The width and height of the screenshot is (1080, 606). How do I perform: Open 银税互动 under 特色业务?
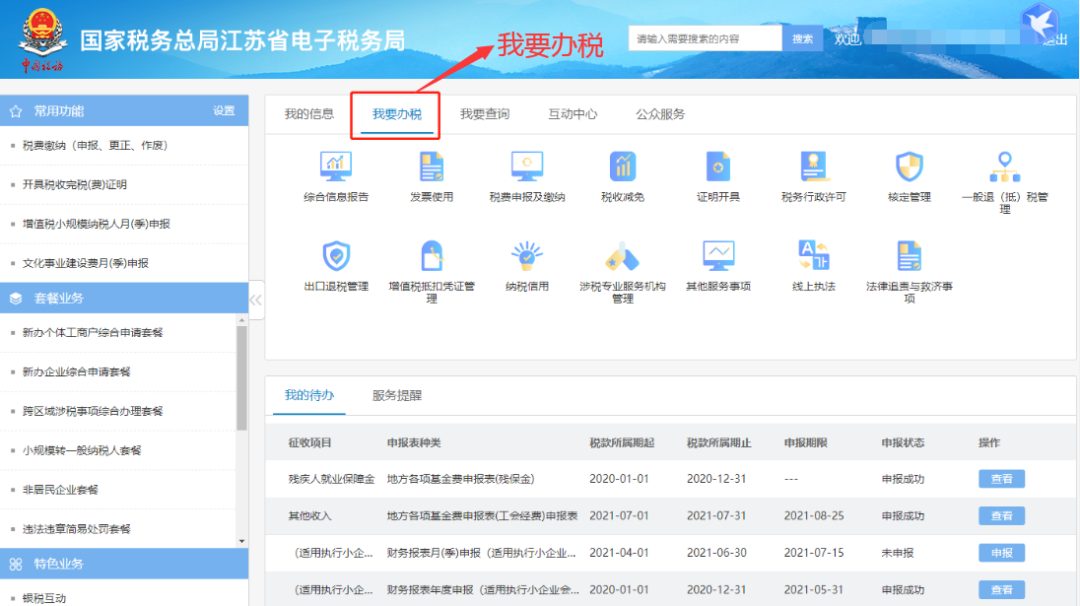(44, 598)
